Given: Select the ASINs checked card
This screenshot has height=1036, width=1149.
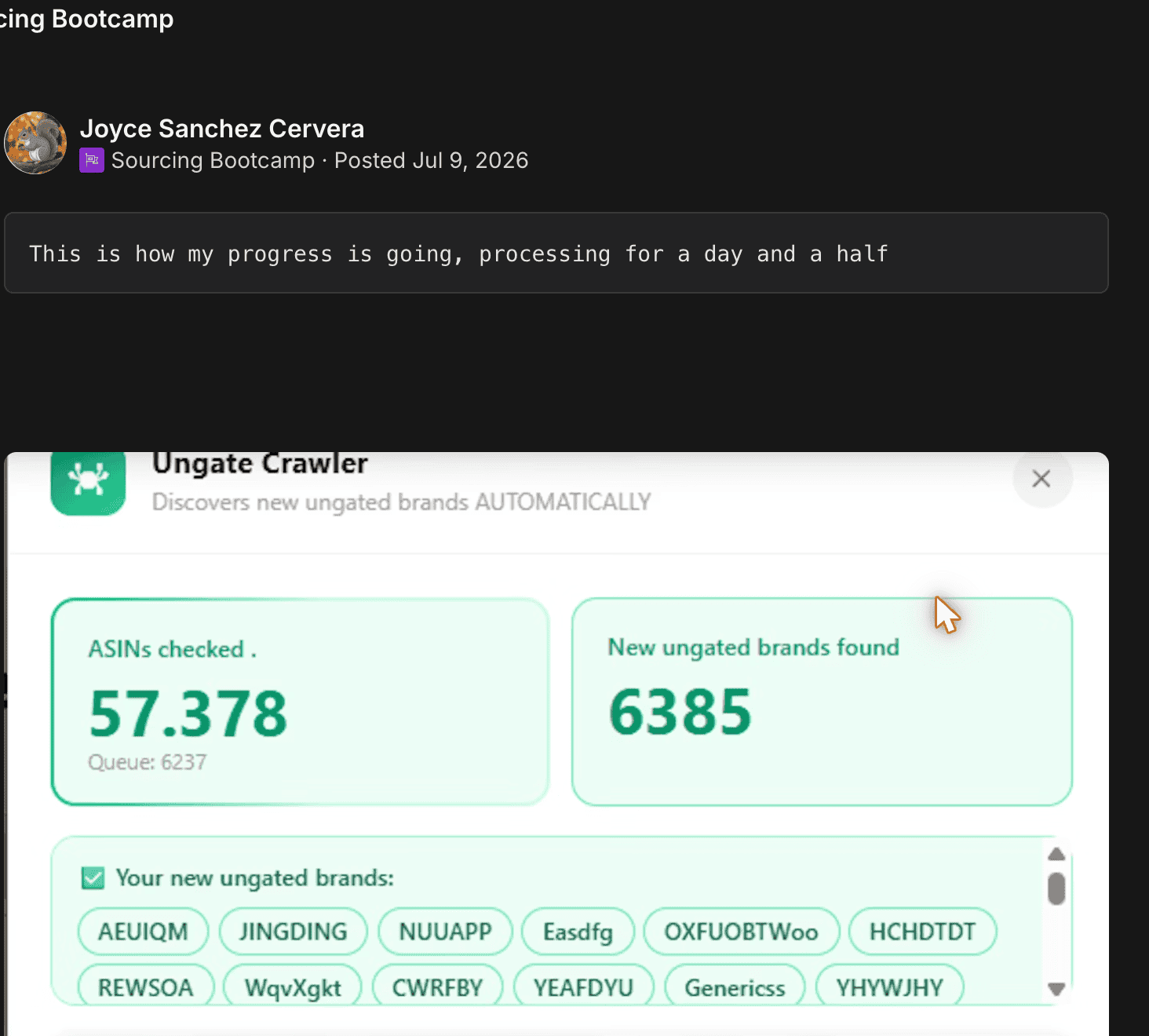Looking at the screenshot, I should (300, 702).
